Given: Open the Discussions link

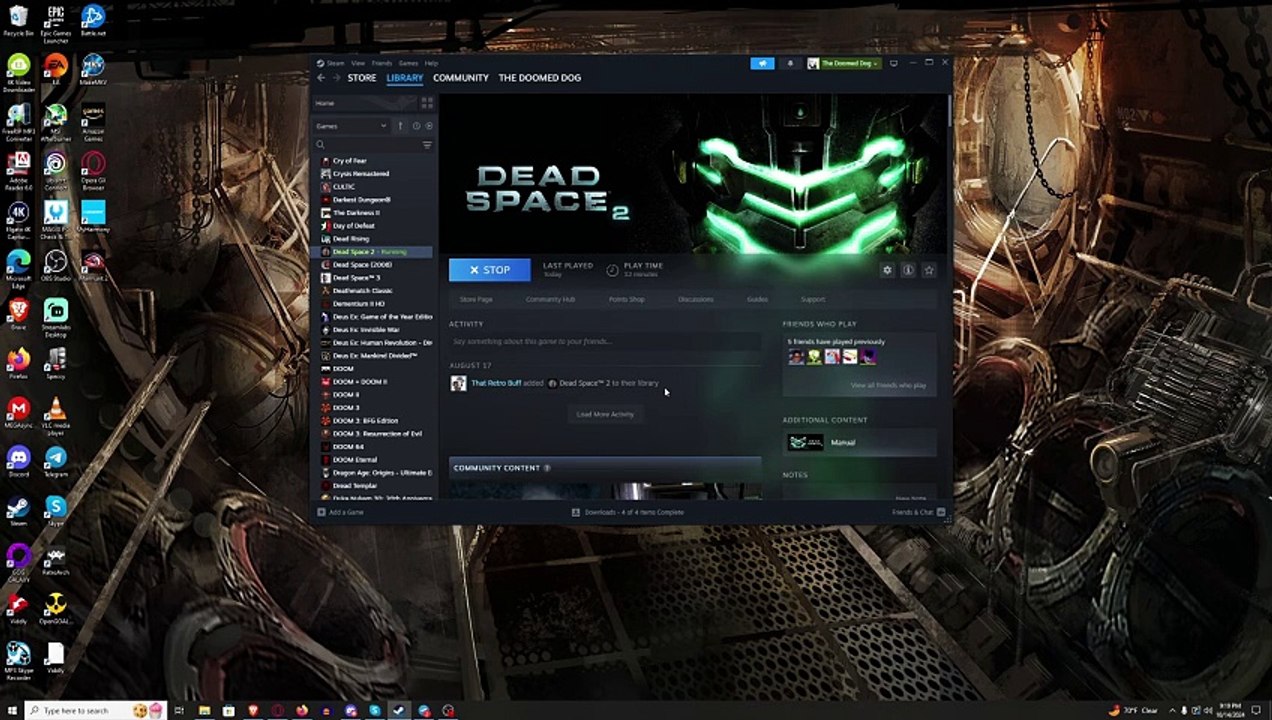Looking at the screenshot, I should (696, 299).
